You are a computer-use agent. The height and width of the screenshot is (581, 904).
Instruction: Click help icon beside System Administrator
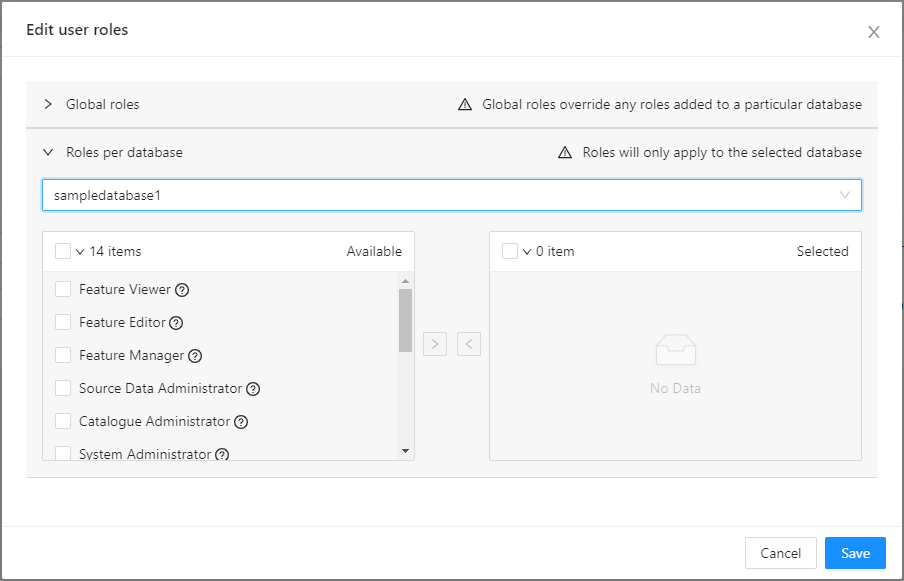[222, 455]
